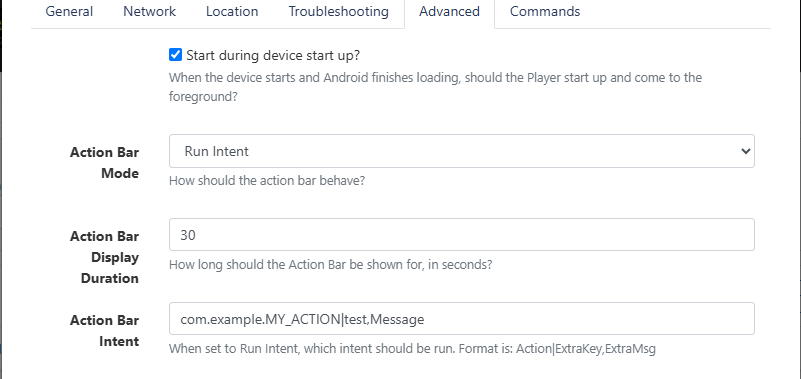Screen dimensions: 801x379
Task: Switch to the General tab
Action: (69, 12)
